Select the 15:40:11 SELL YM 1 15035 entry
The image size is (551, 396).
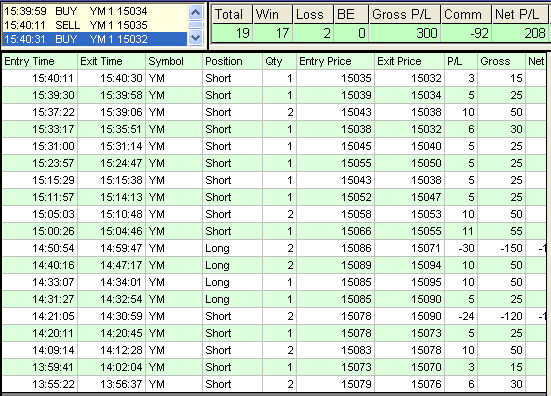click(95, 25)
